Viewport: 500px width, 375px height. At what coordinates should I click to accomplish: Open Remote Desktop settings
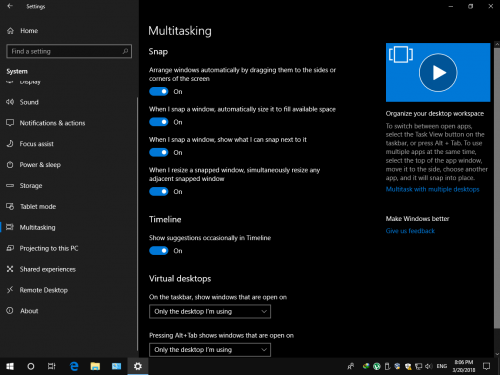(43, 290)
